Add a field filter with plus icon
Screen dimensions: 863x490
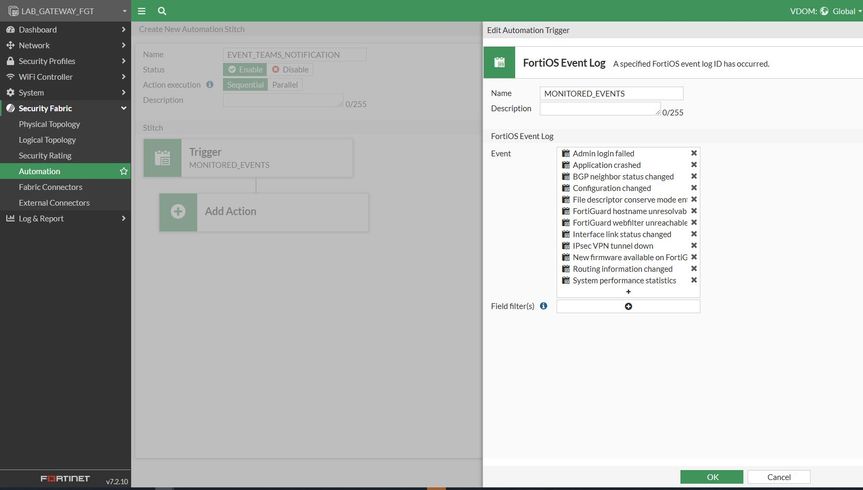(628, 306)
